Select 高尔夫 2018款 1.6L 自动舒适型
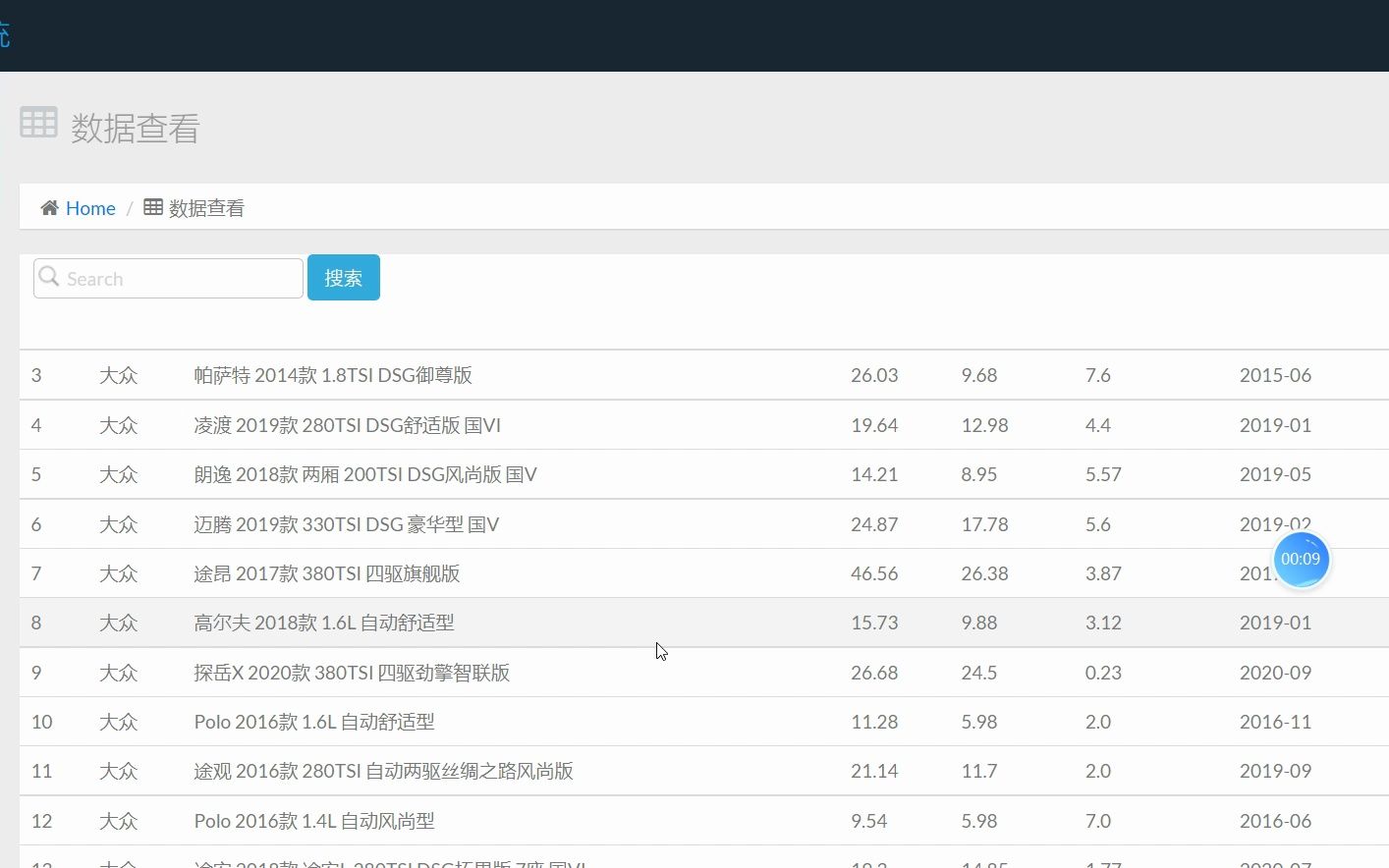This screenshot has width=1389, height=868. pyautogui.click(x=324, y=623)
